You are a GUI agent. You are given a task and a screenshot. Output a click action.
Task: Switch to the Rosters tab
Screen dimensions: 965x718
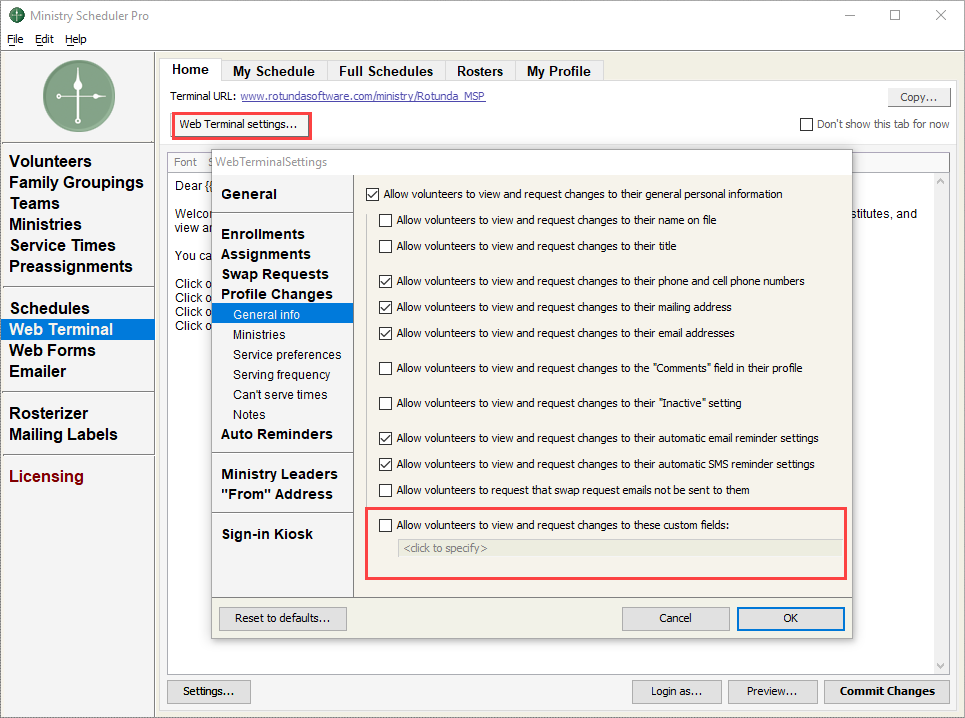[x=480, y=71]
